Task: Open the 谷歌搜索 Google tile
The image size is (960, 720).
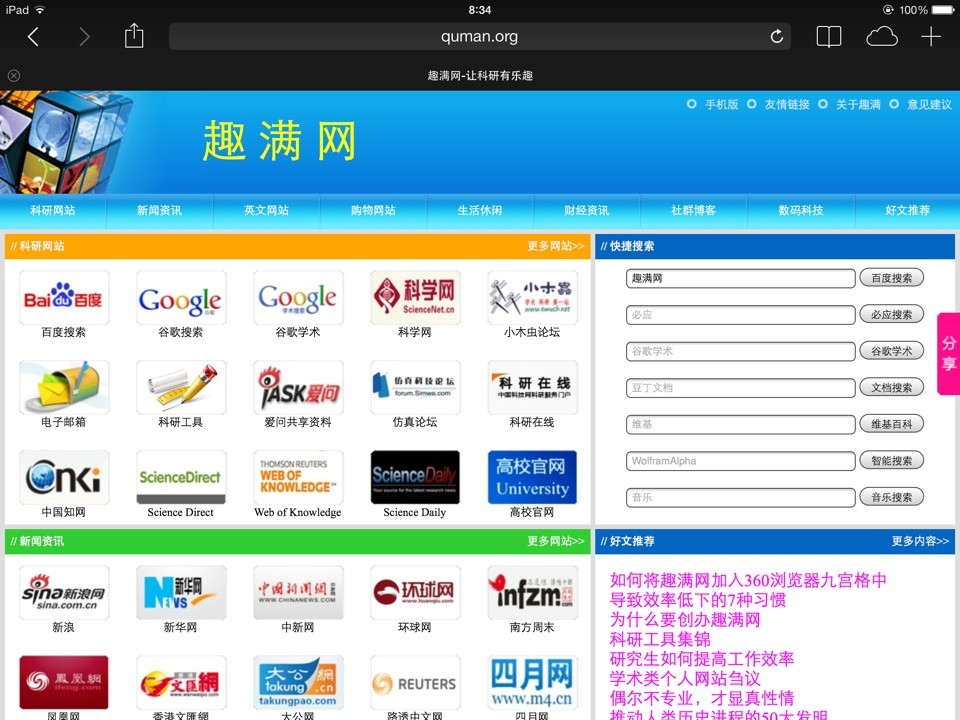Action: 181,298
